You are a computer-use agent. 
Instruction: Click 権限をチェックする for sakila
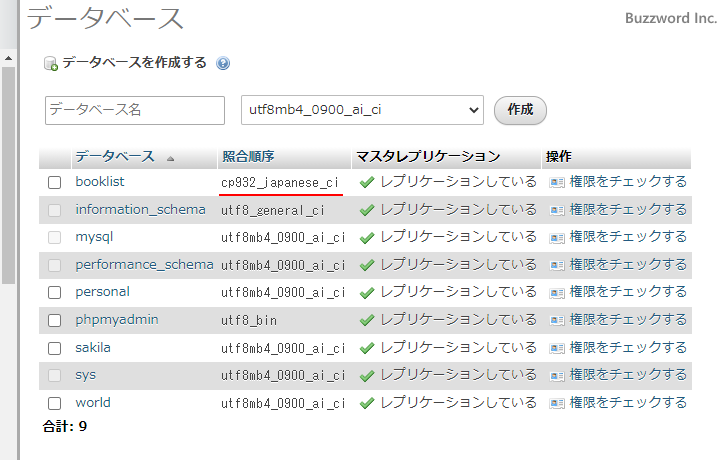tap(628, 347)
